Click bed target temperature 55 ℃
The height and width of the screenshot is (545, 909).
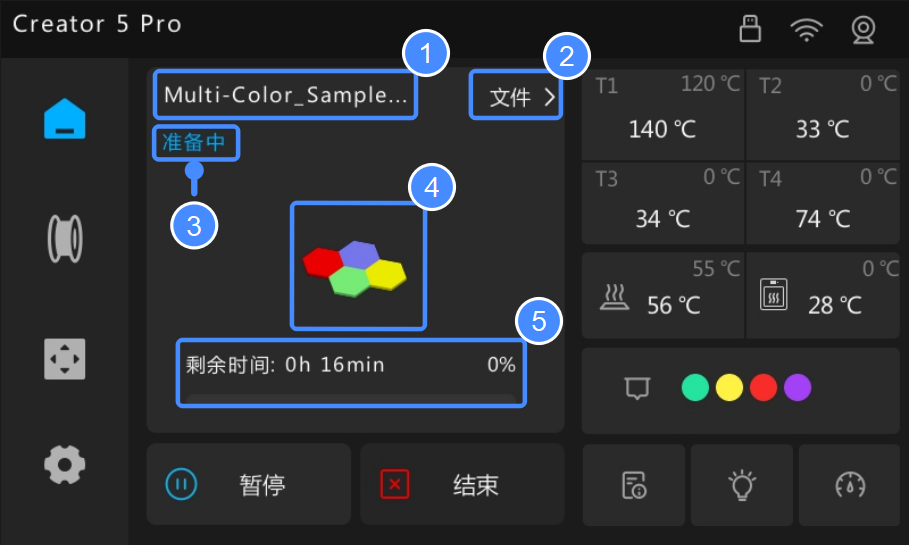click(x=716, y=269)
